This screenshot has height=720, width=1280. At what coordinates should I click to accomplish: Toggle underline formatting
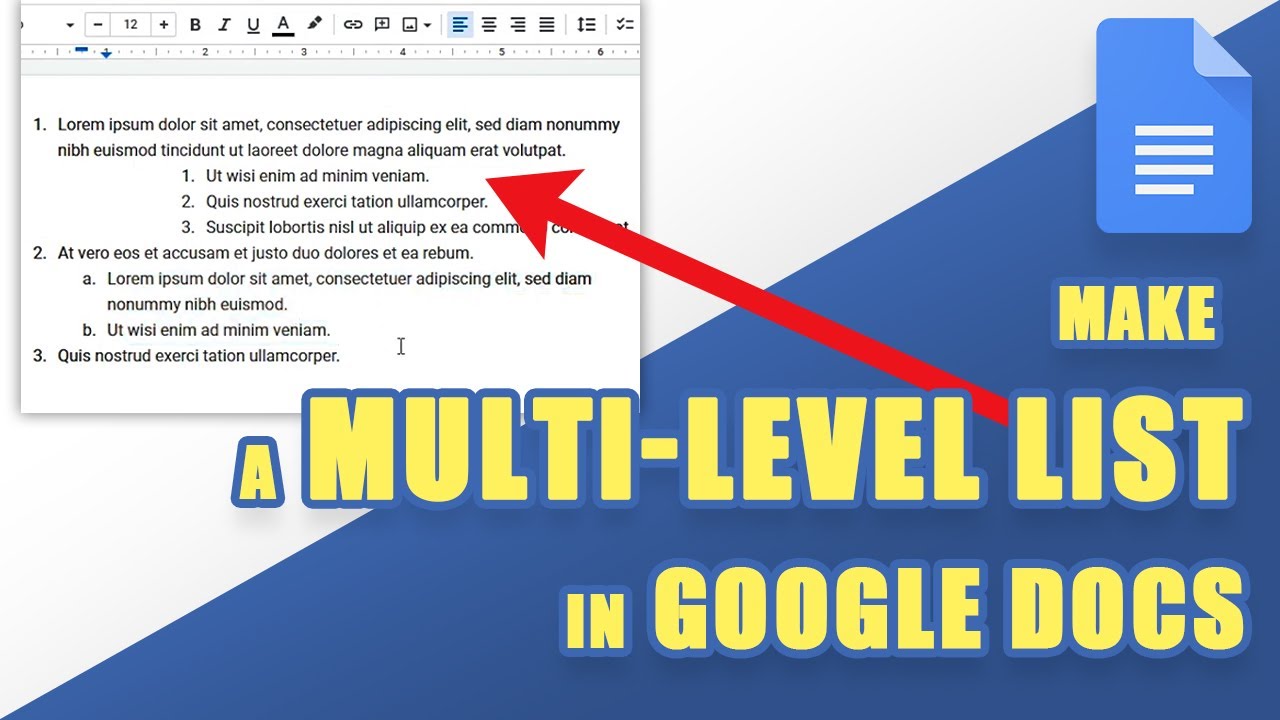253,25
